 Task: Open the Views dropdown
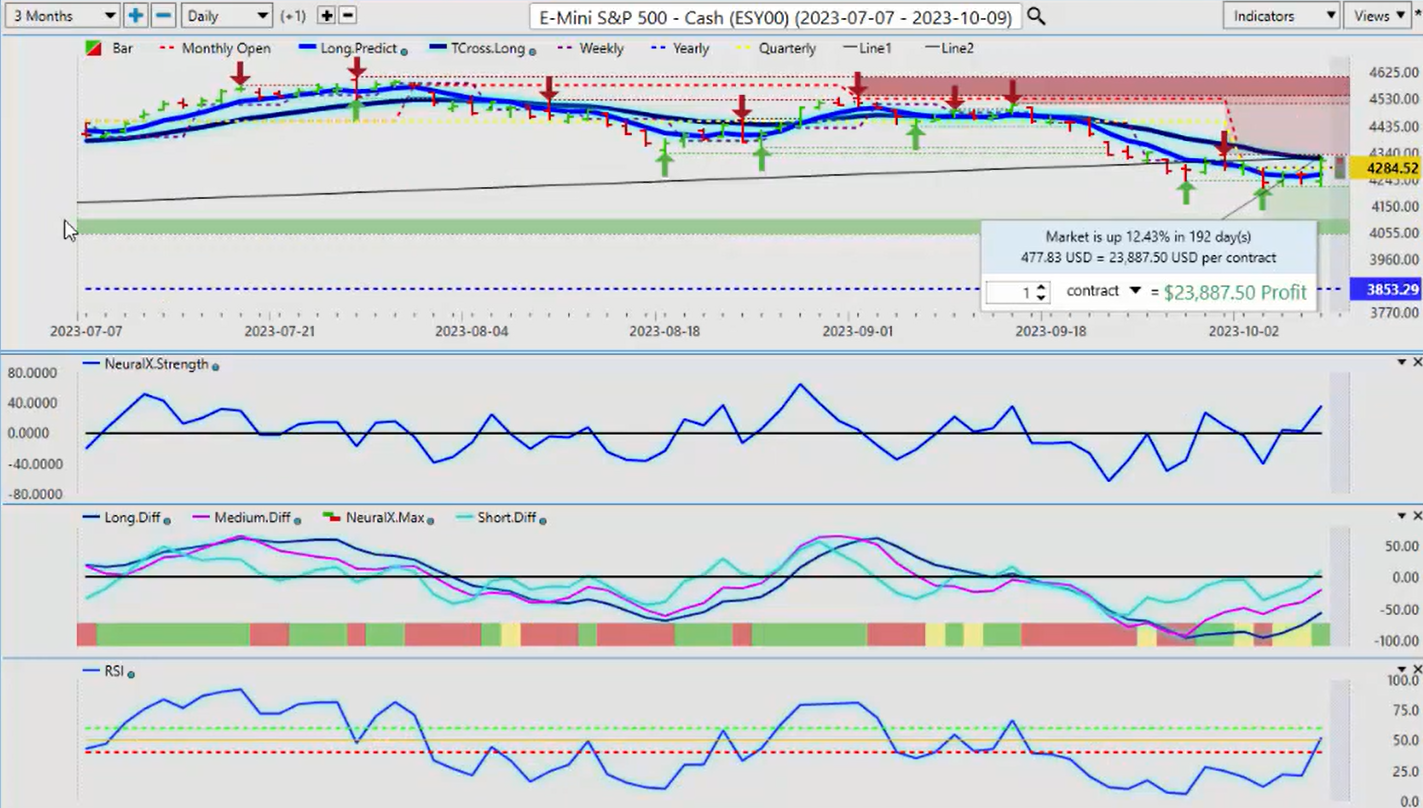click(1379, 16)
